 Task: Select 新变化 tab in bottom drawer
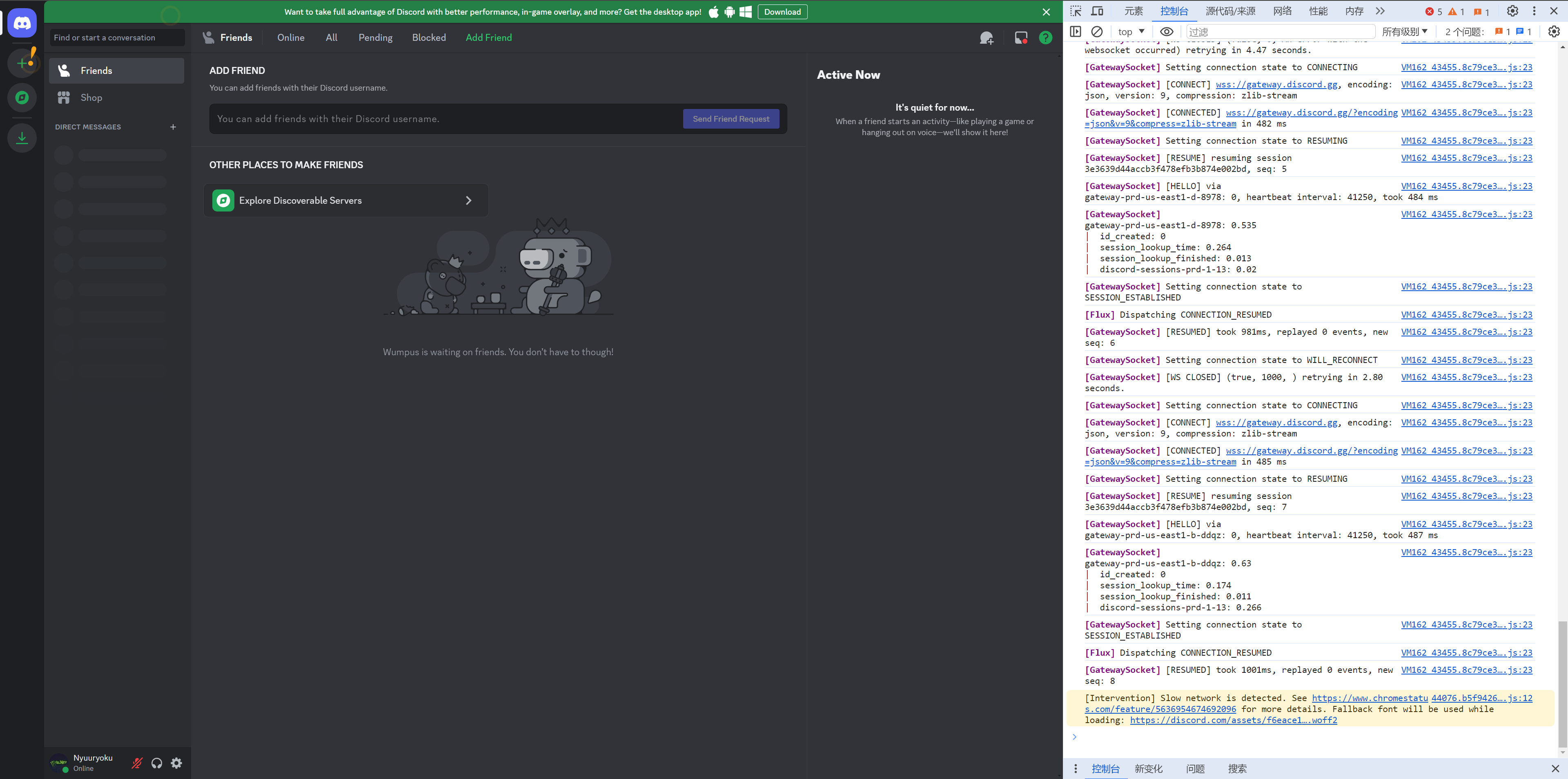(x=1149, y=769)
